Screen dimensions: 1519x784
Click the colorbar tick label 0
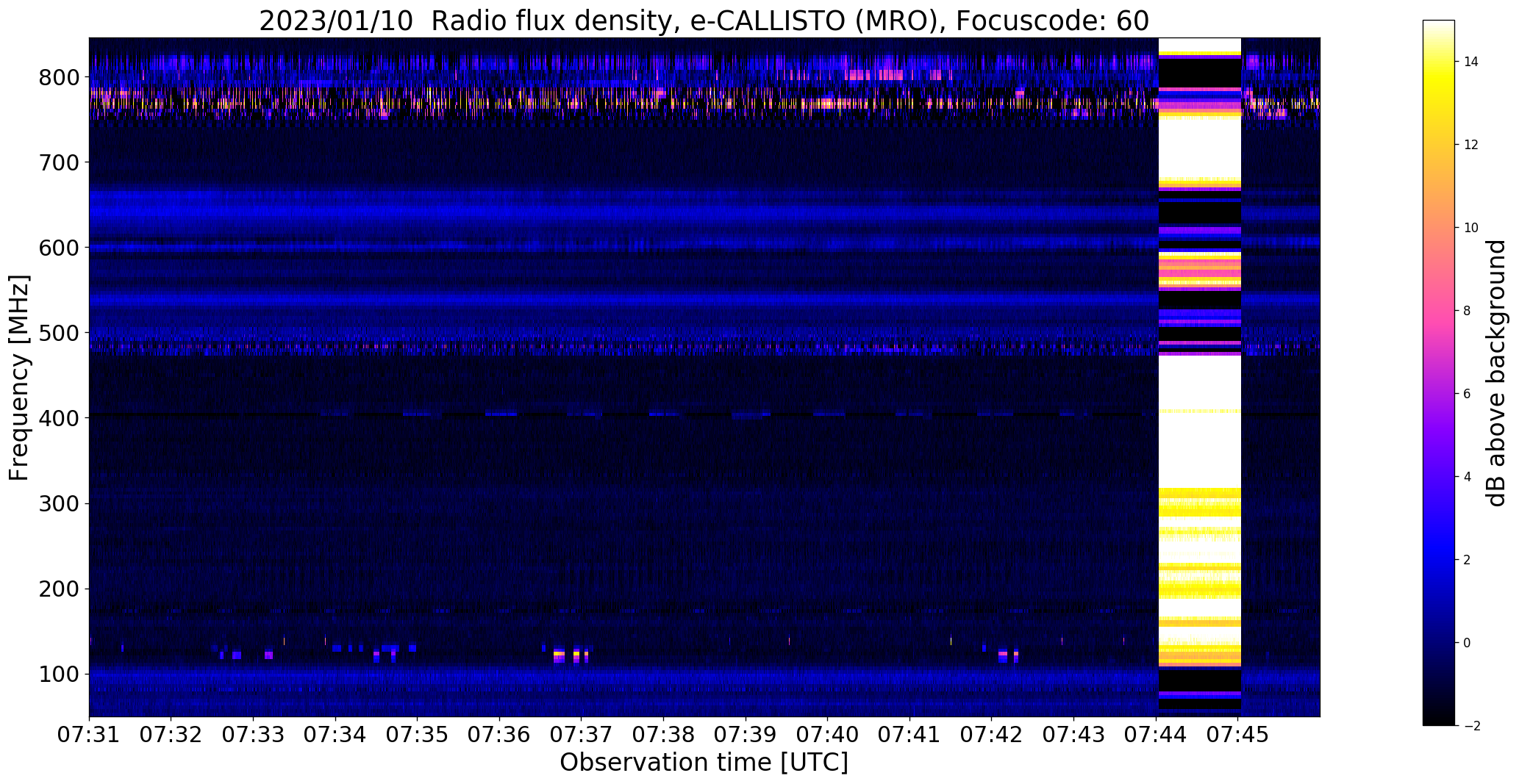pos(1467,643)
